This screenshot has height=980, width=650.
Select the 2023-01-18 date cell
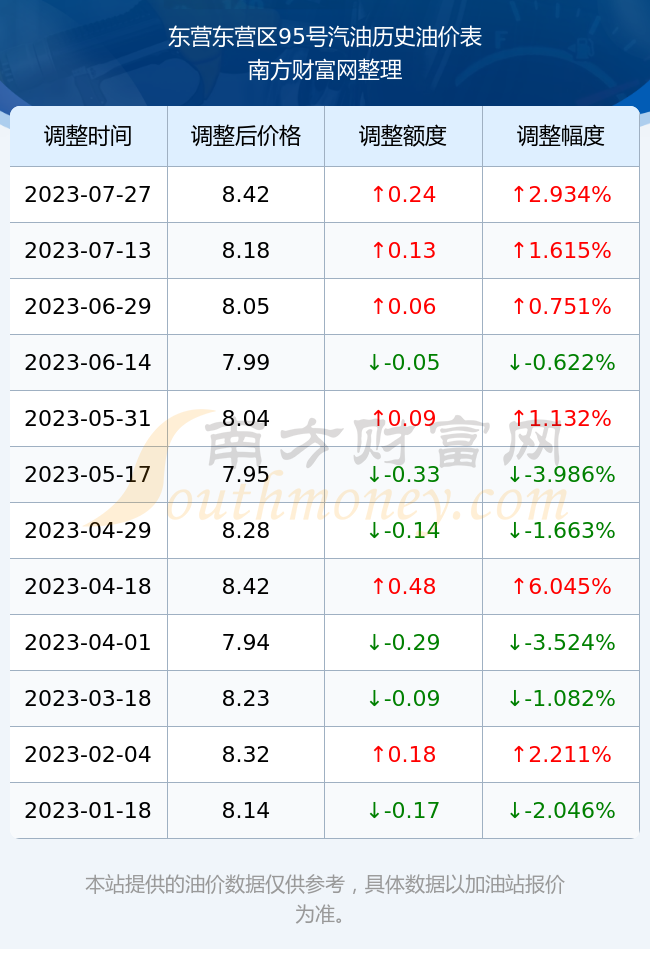88,811
